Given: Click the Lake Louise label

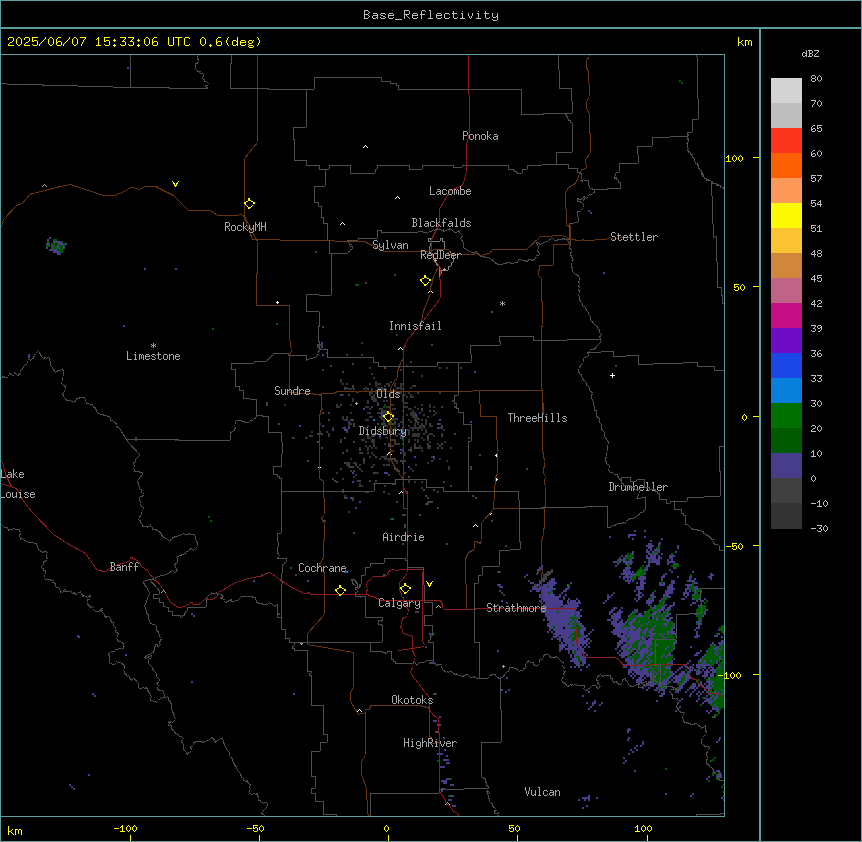Looking at the screenshot, I should coord(18,484).
